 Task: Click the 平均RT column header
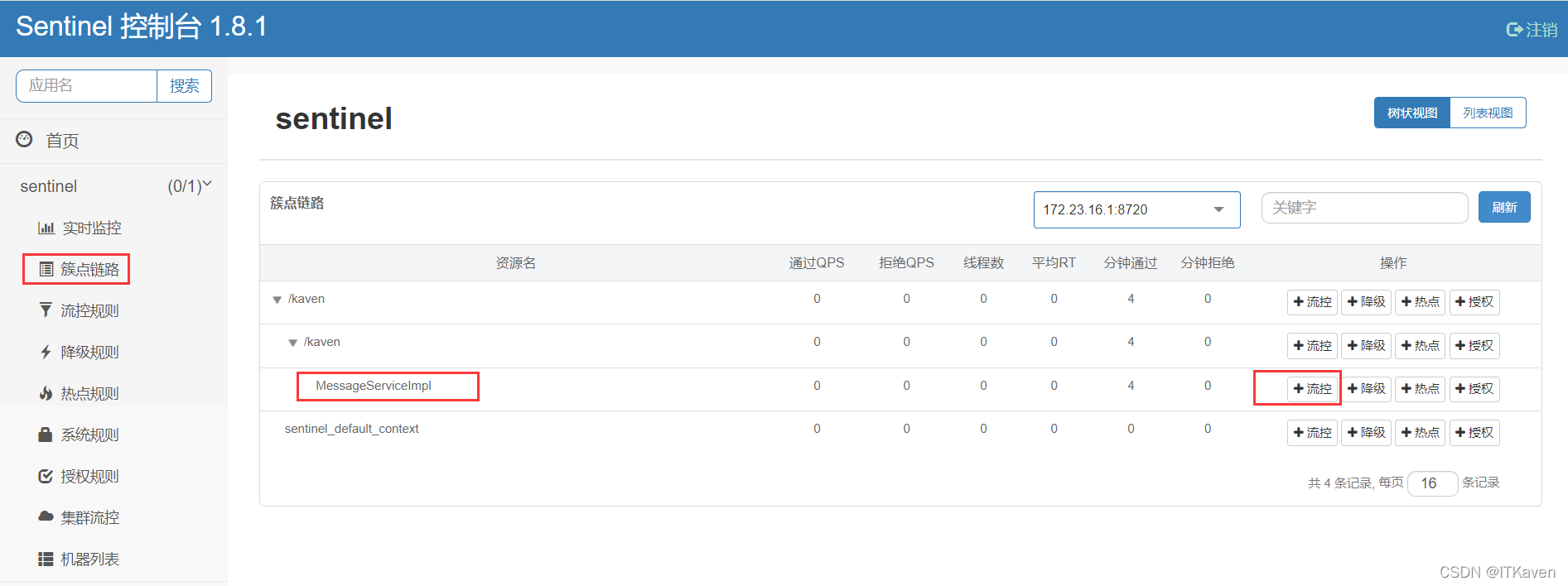(x=1054, y=263)
